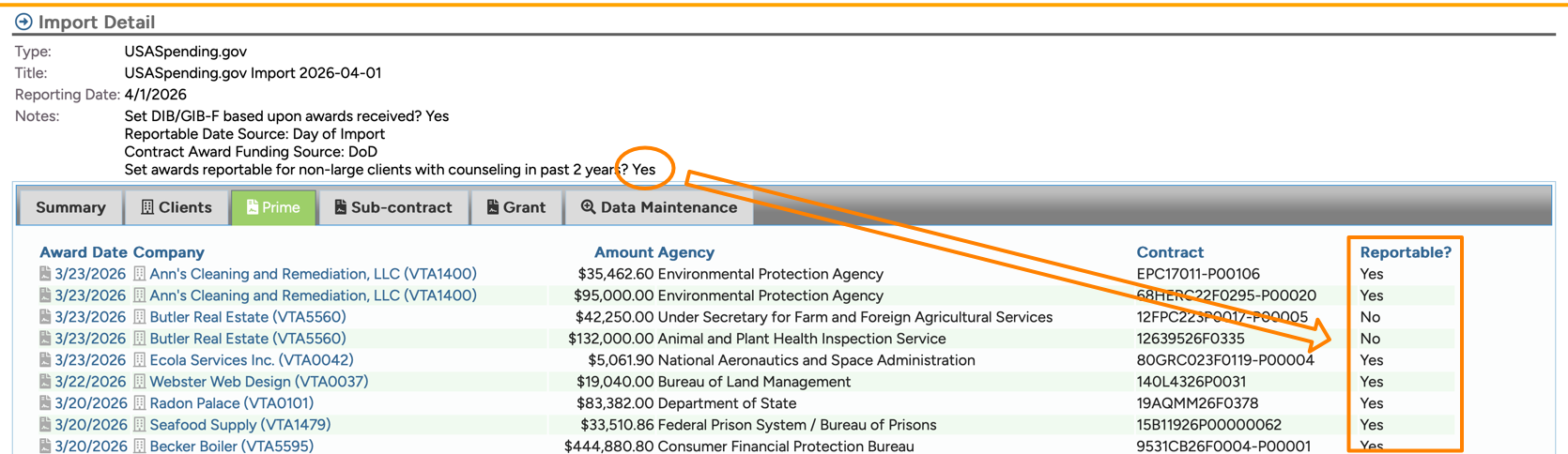Image resolution: width=1568 pixels, height=454 pixels.
Task: Click document icon on Becker Boiler row
Action: [x=45, y=446]
